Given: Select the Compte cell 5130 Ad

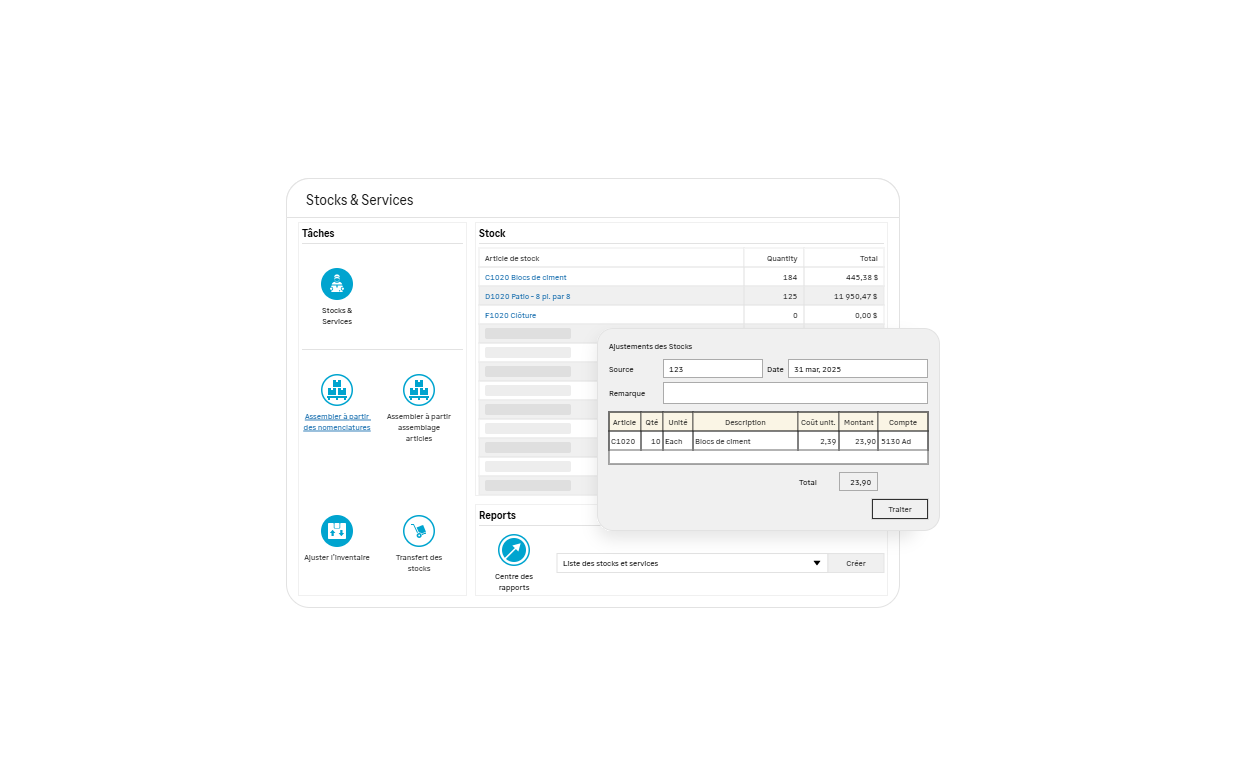Looking at the screenshot, I should click(x=902, y=441).
